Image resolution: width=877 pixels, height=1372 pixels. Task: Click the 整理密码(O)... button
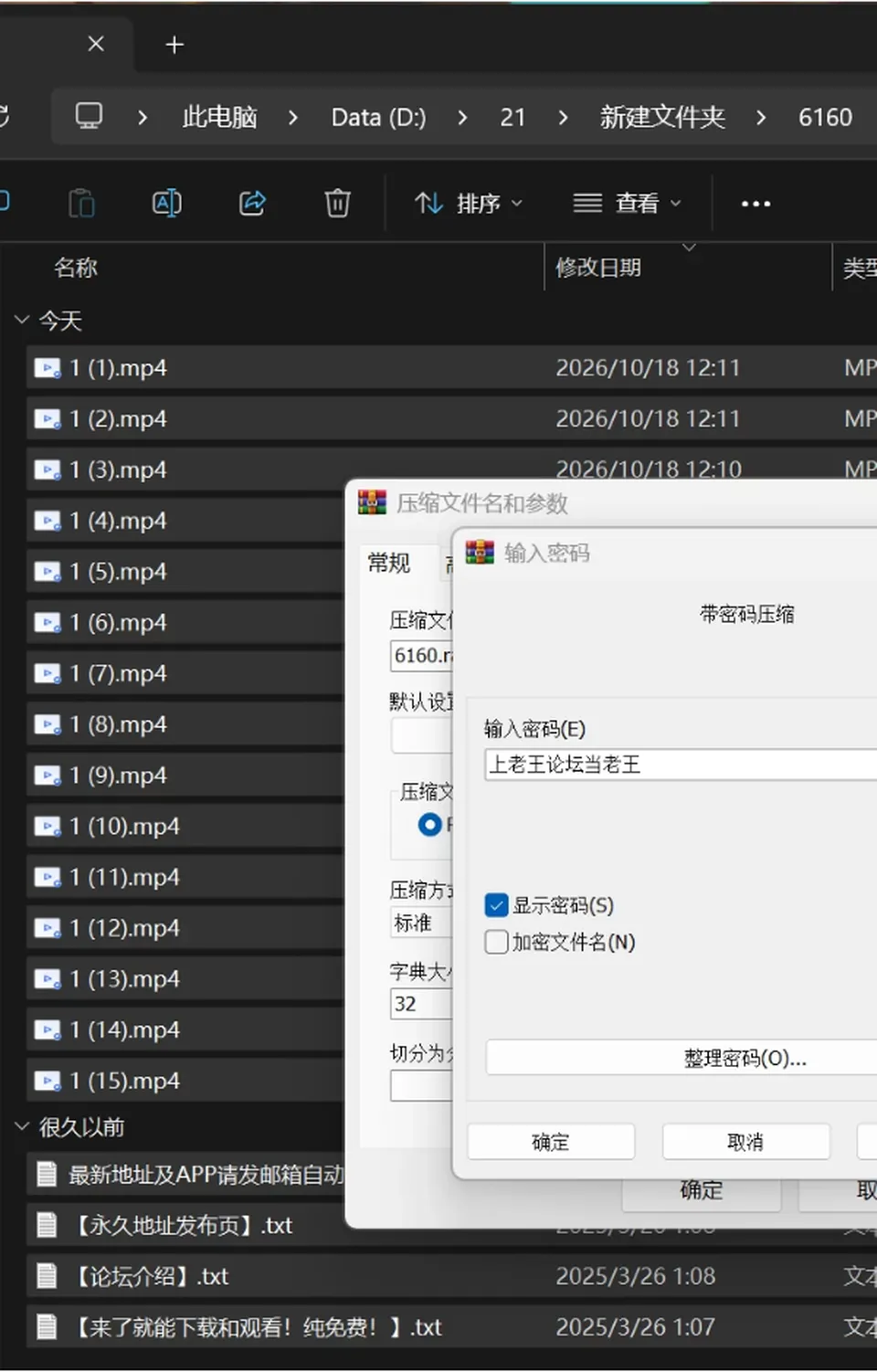point(682,1058)
